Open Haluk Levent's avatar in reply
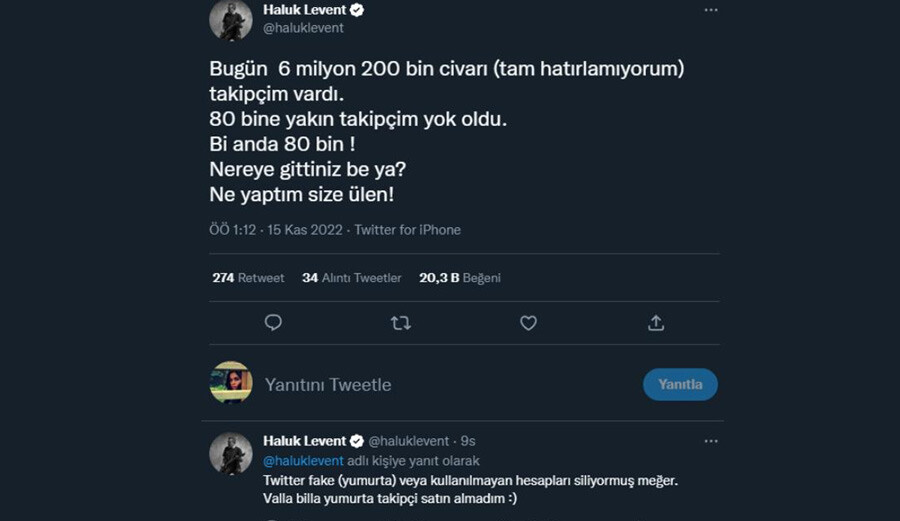 tap(230, 454)
